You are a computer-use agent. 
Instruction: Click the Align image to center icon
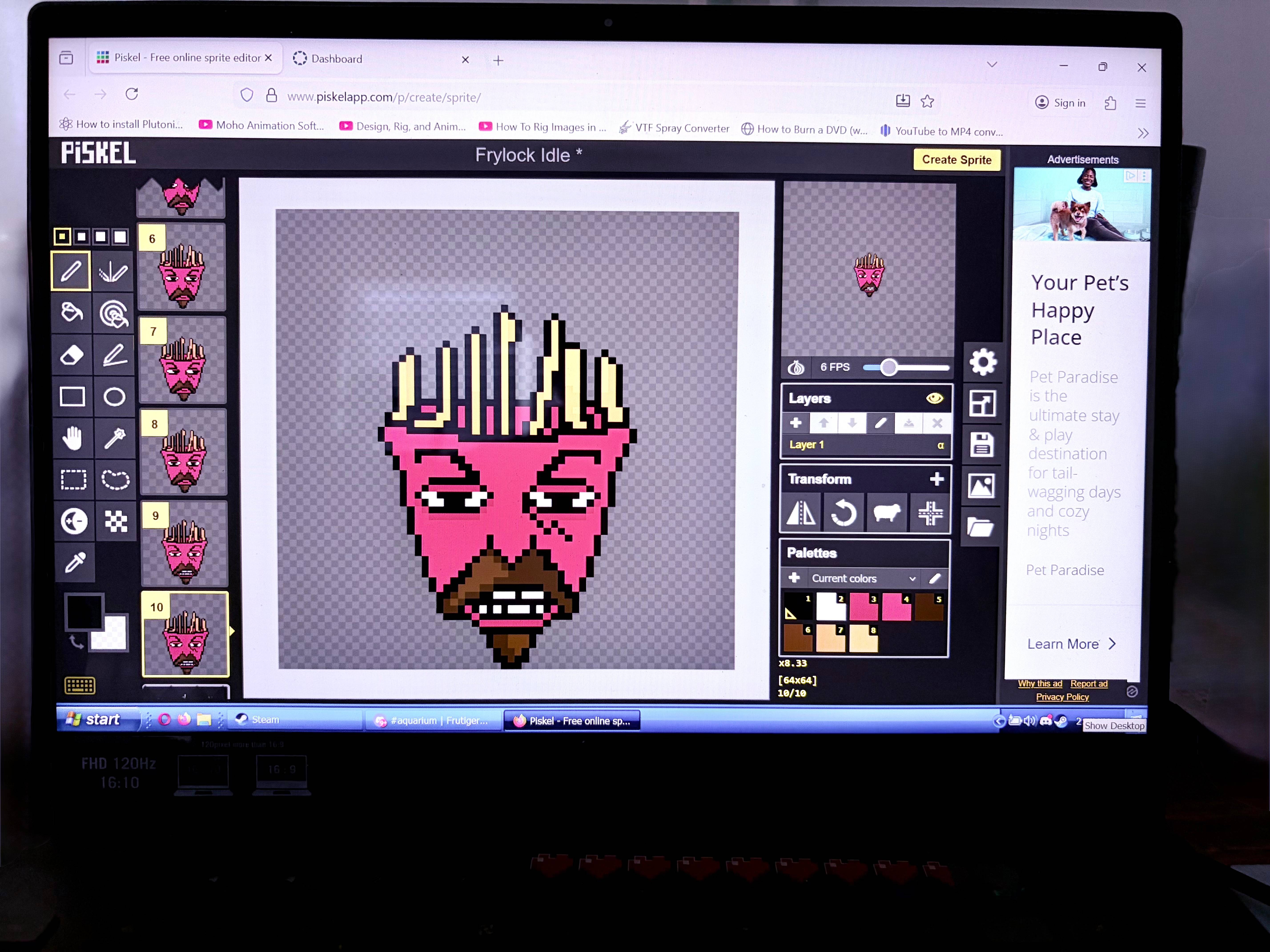[930, 513]
